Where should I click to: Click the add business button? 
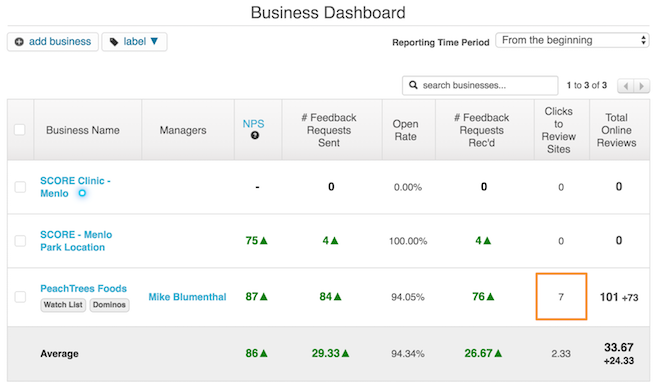(x=53, y=42)
